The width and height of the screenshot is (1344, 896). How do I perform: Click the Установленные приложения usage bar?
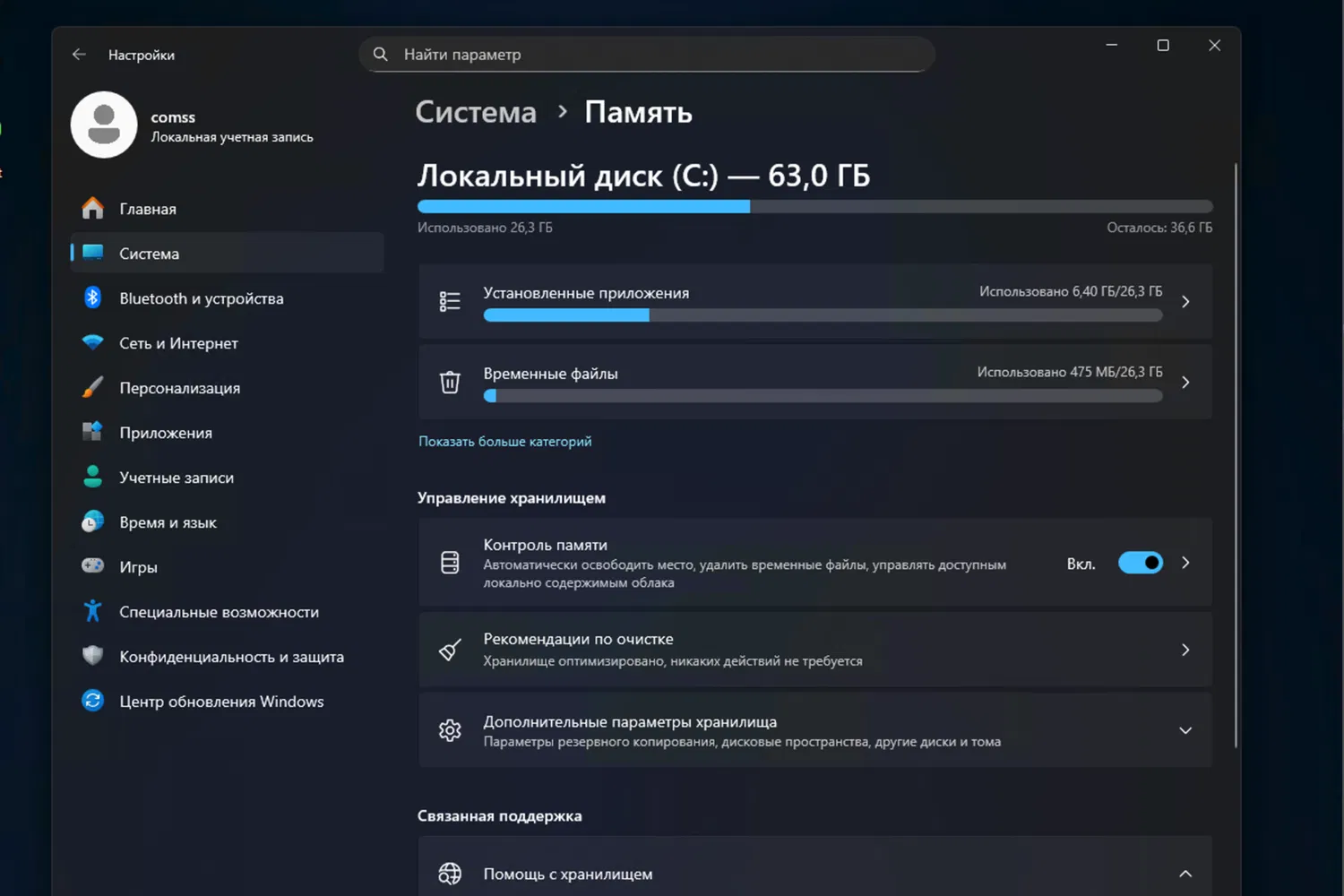[x=823, y=315]
